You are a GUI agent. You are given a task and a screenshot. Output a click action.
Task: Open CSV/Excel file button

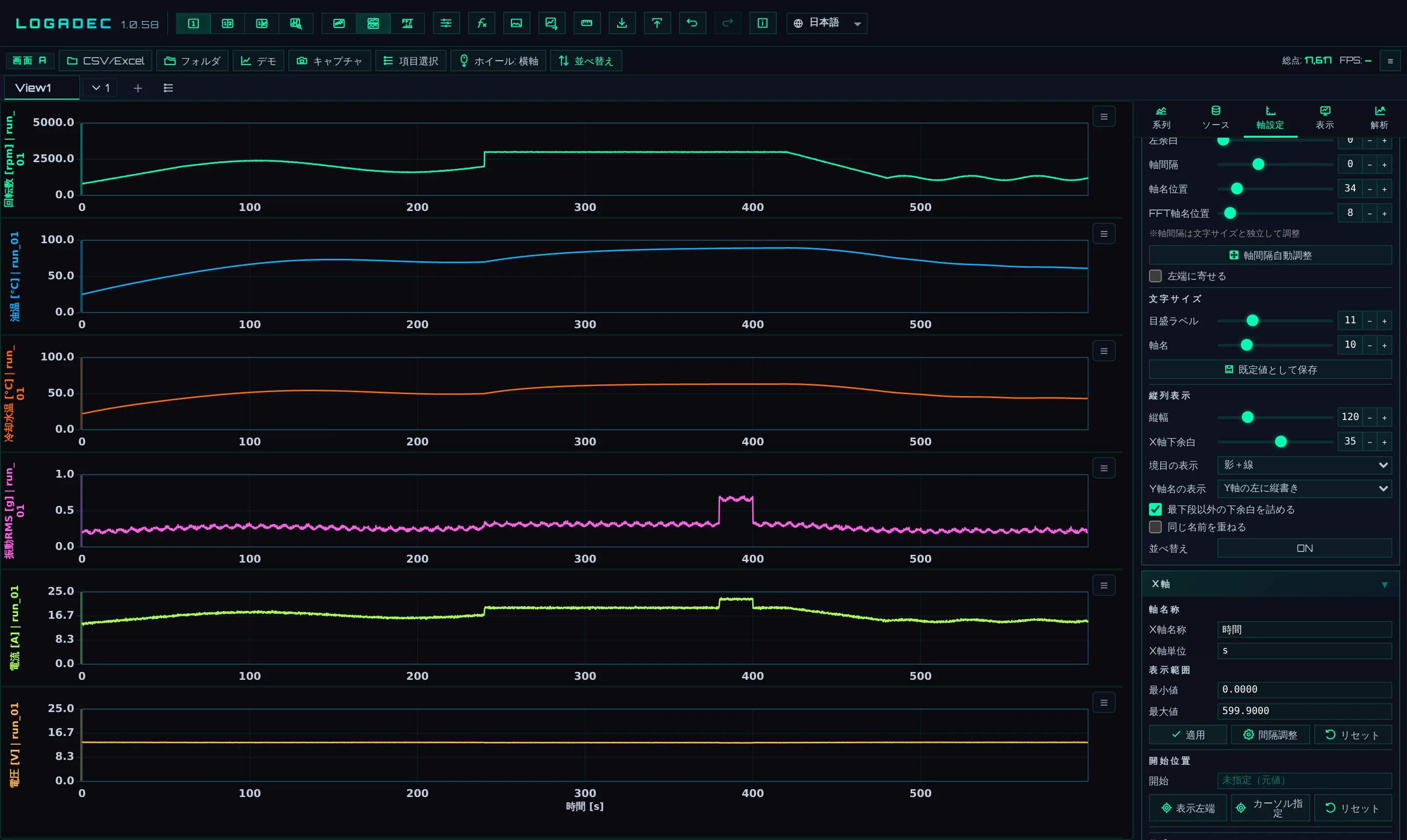coord(106,61)
